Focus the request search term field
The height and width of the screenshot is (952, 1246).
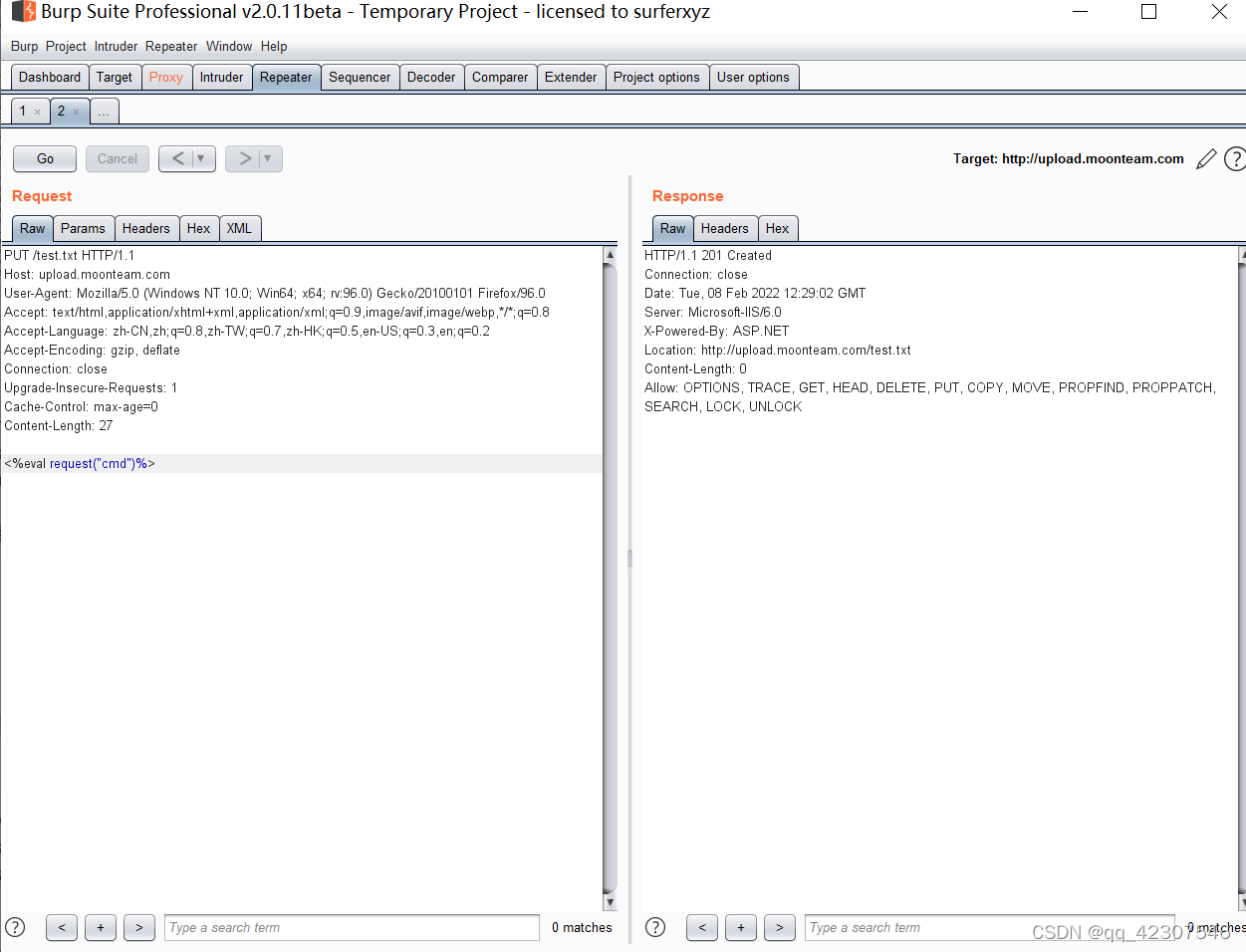point(352,927)
